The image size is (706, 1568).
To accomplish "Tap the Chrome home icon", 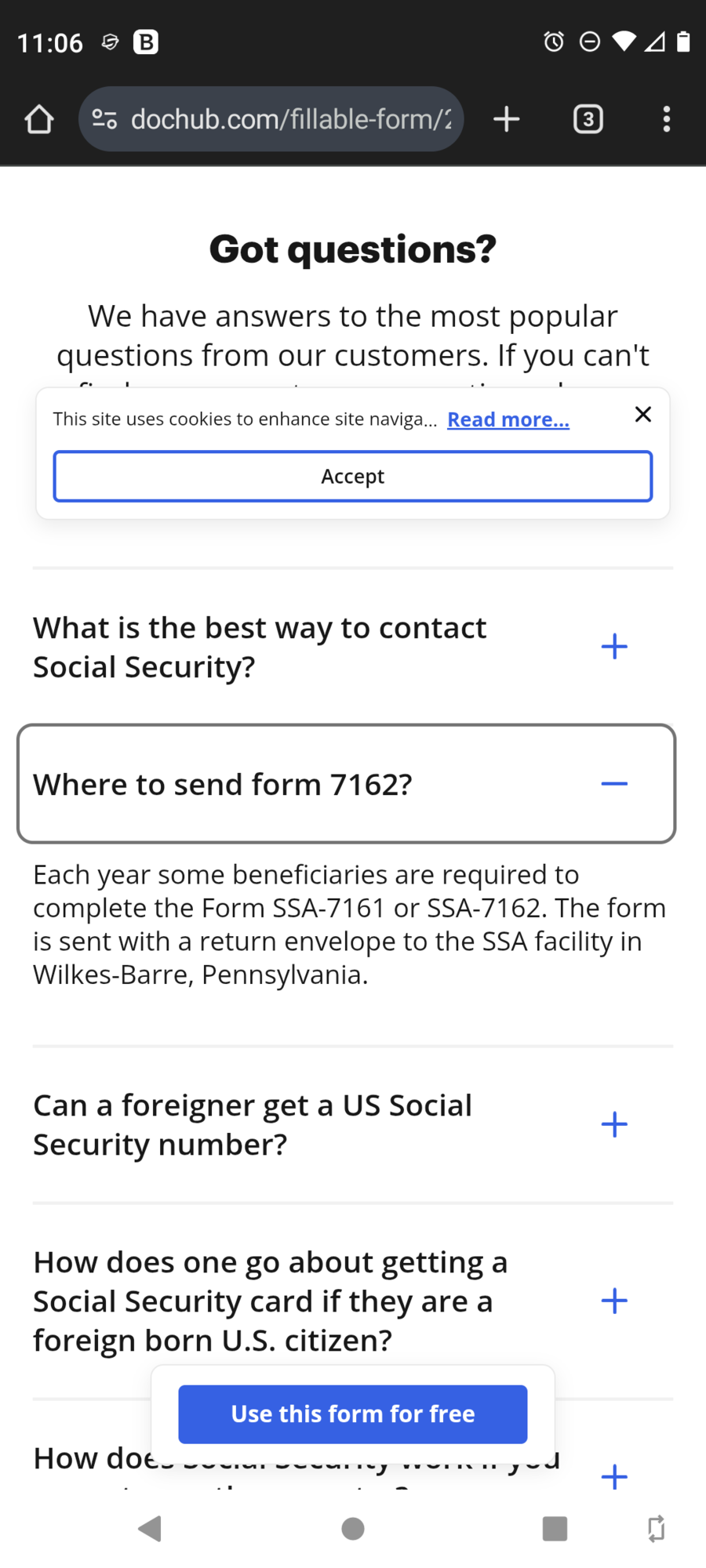I will click(x=38, y=119).
